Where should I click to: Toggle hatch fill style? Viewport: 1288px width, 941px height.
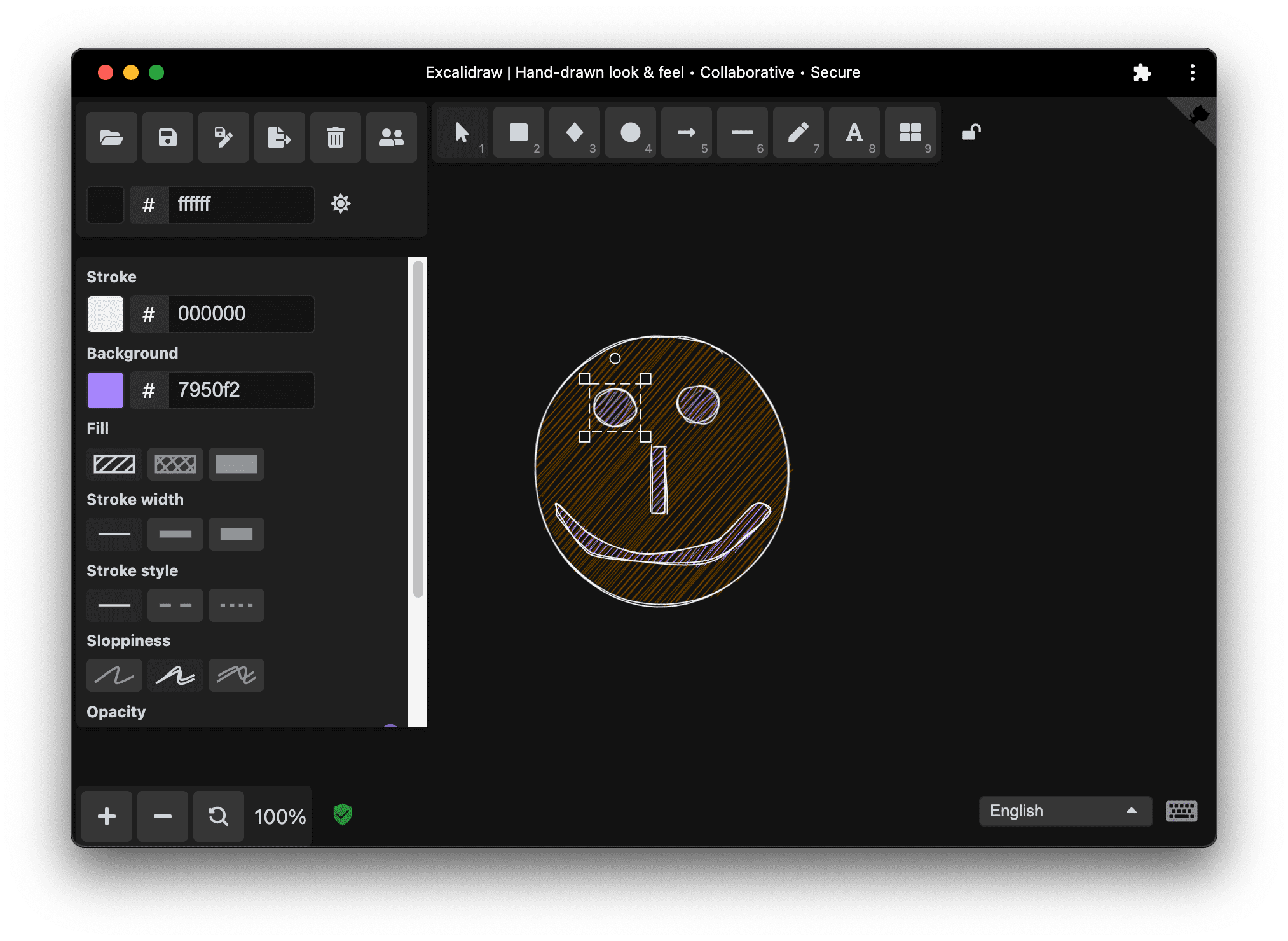[115, 463]
